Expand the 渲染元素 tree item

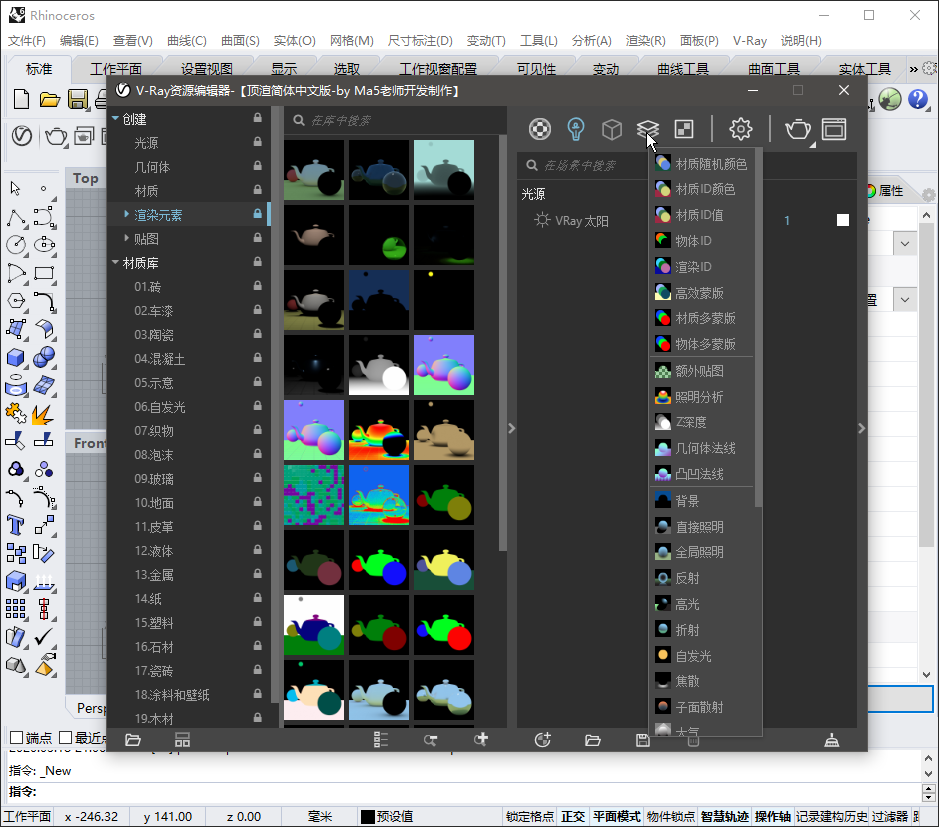[x=126, y=214]
